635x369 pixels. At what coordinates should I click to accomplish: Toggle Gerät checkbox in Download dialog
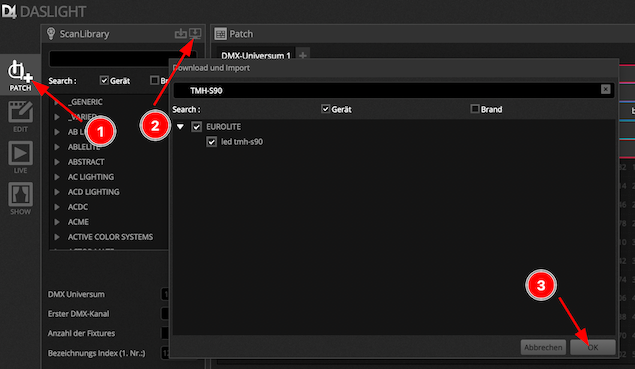click(x=325, y=109)
